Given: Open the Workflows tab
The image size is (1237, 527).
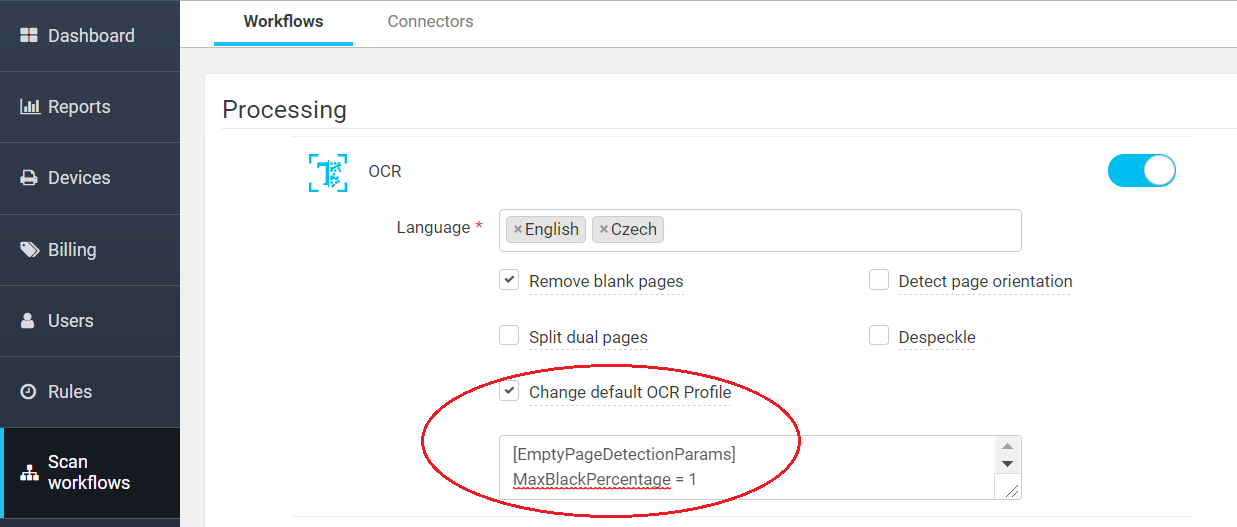Looking at the screenshot, I should tap(283, 21).
